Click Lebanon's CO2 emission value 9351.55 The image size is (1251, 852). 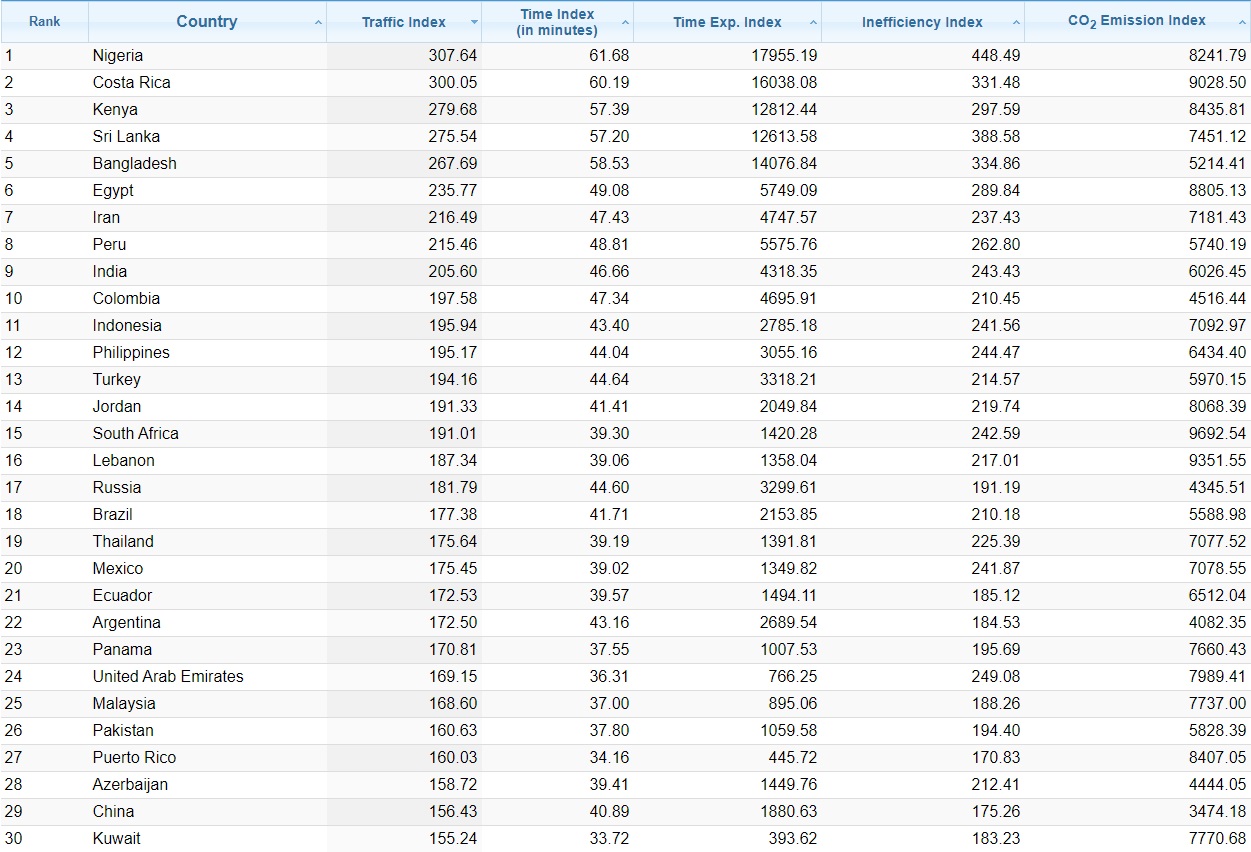1217,461
